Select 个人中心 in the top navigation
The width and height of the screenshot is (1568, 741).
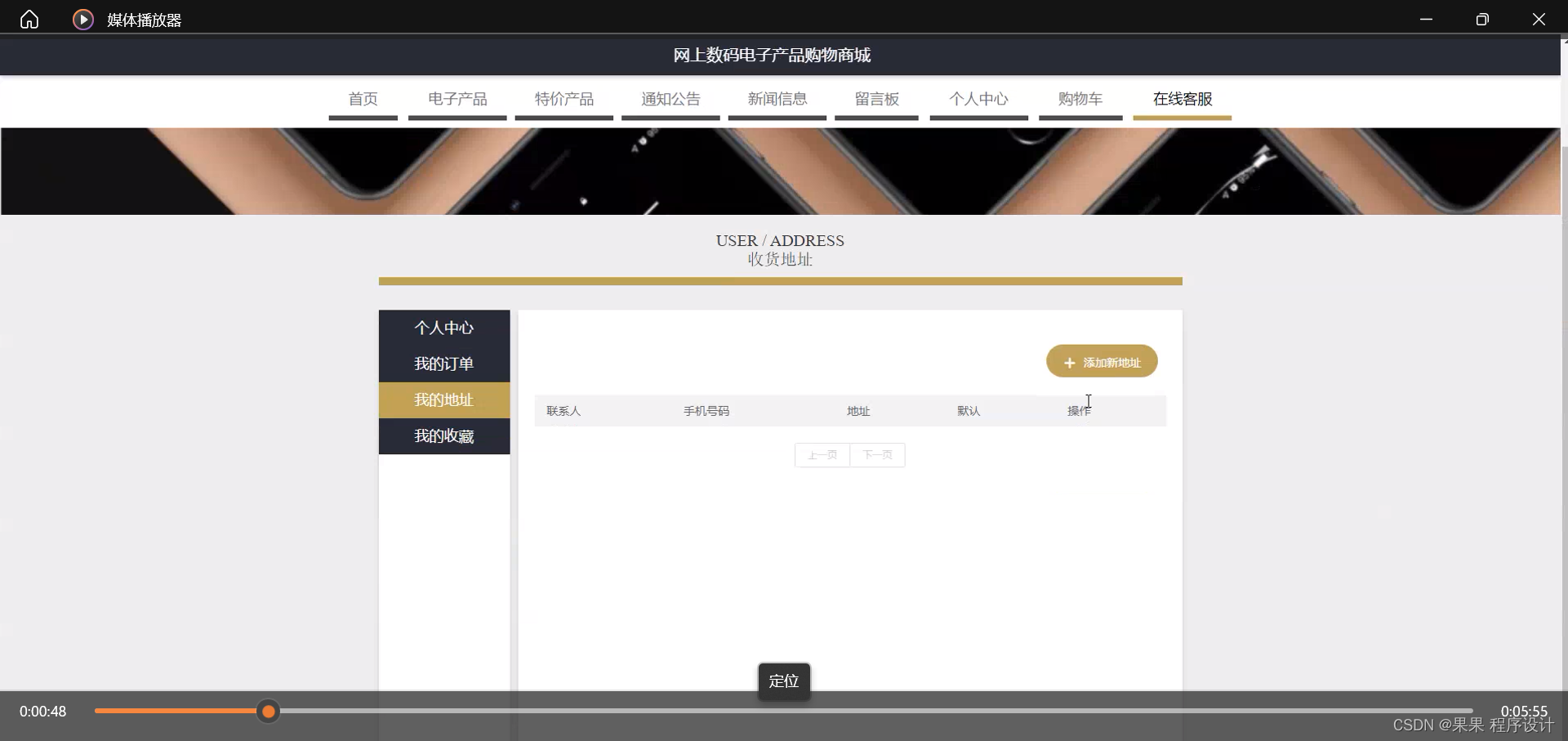[978, 99]
